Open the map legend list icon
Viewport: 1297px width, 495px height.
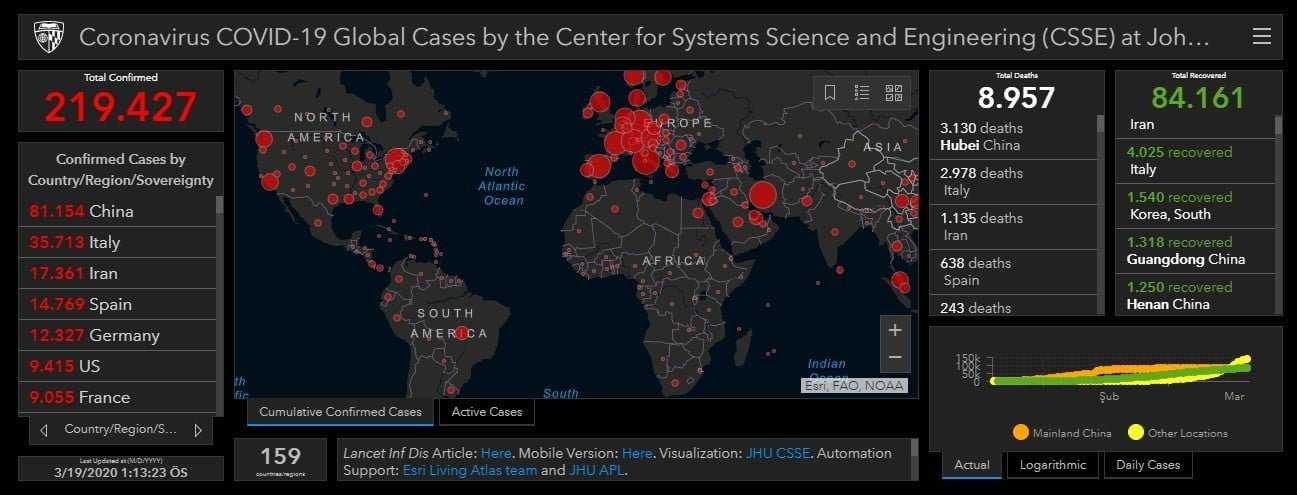click(862, 93)
